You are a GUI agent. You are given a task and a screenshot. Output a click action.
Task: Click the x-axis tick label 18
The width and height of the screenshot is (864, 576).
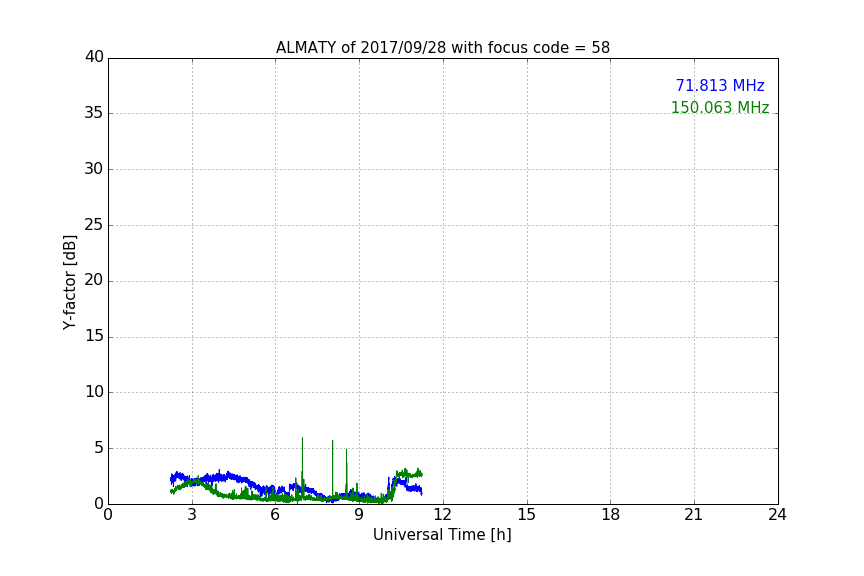pos(611,515)
